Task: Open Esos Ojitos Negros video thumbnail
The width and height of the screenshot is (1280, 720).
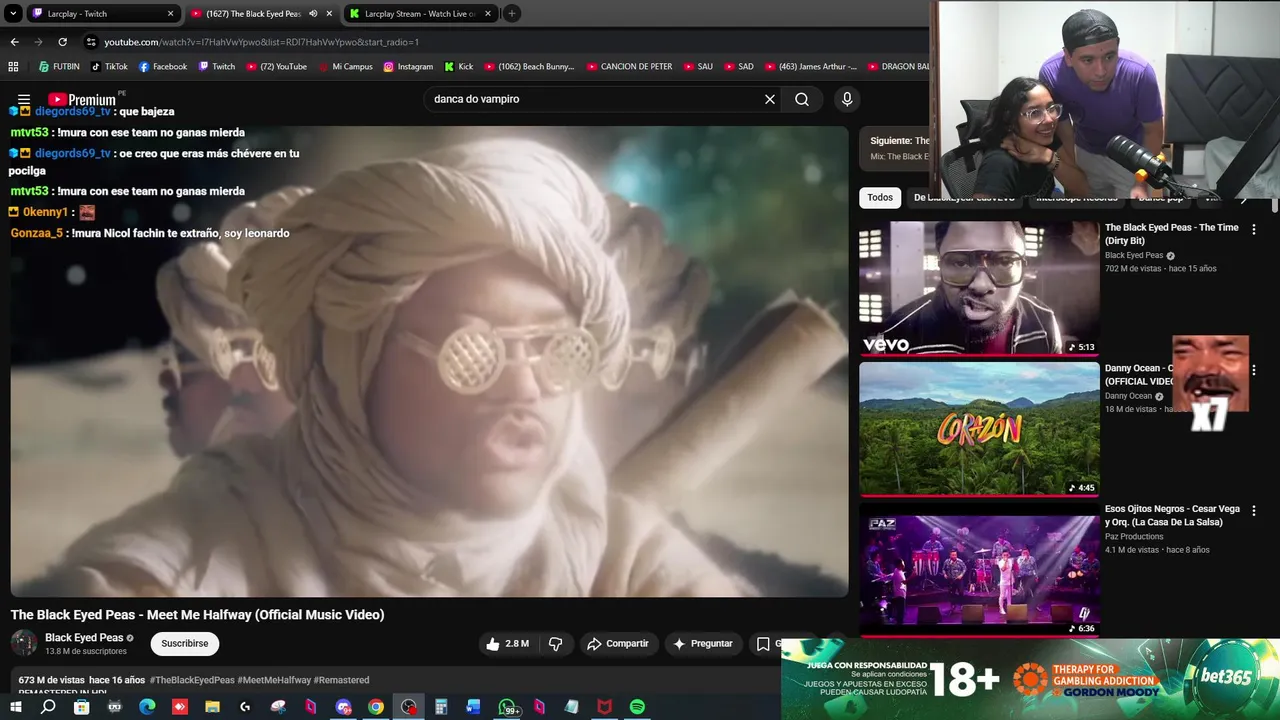Action: (979, 569)
